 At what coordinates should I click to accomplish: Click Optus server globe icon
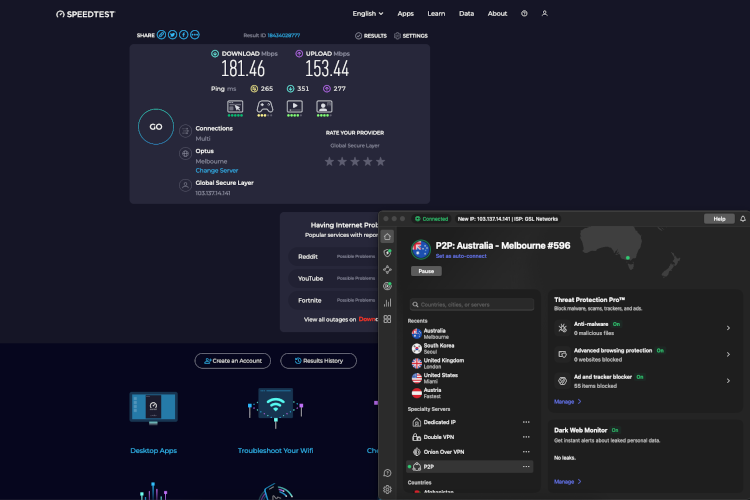(x=186, y=154)
